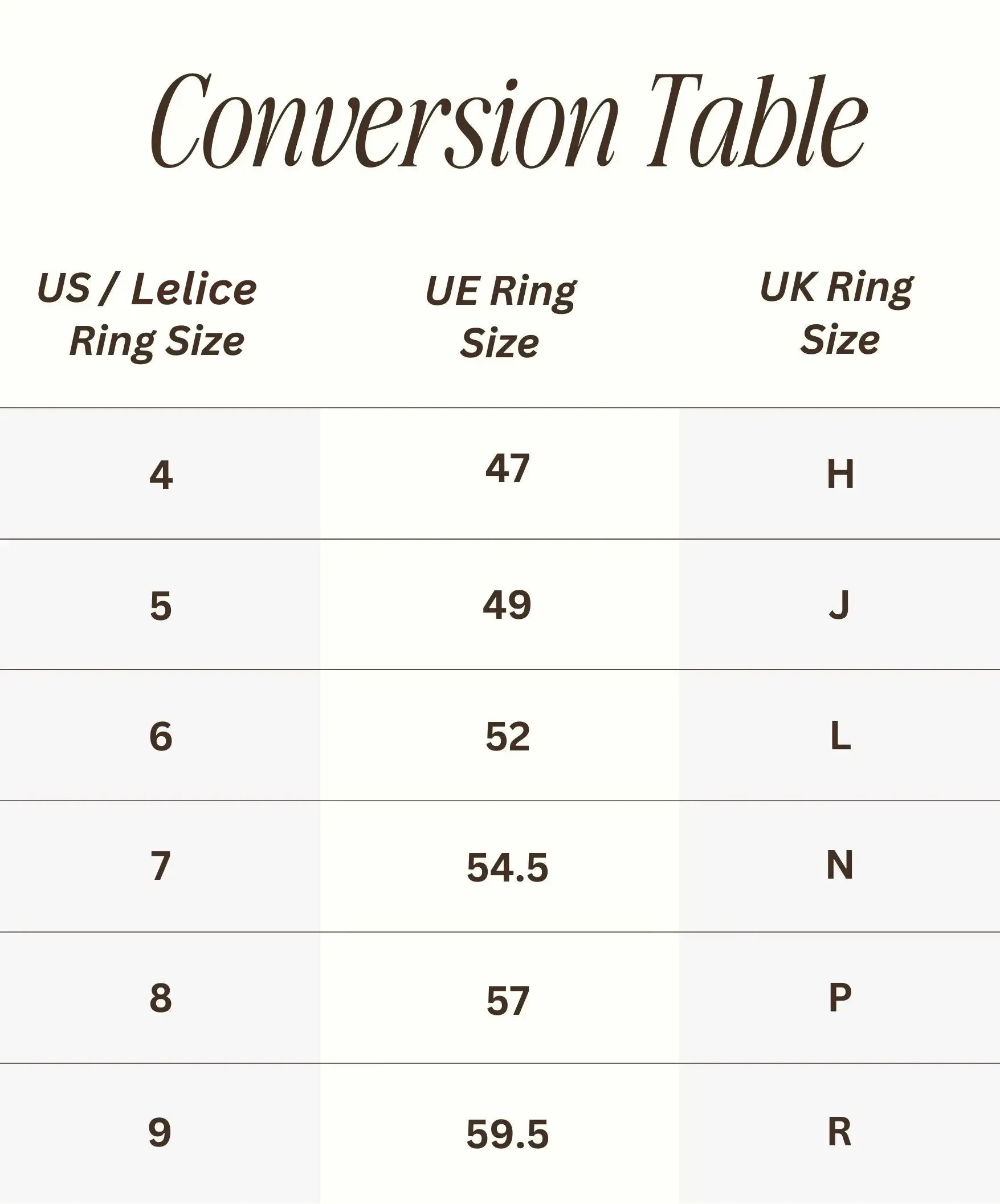Click the UK size J cell

(839, 605)
